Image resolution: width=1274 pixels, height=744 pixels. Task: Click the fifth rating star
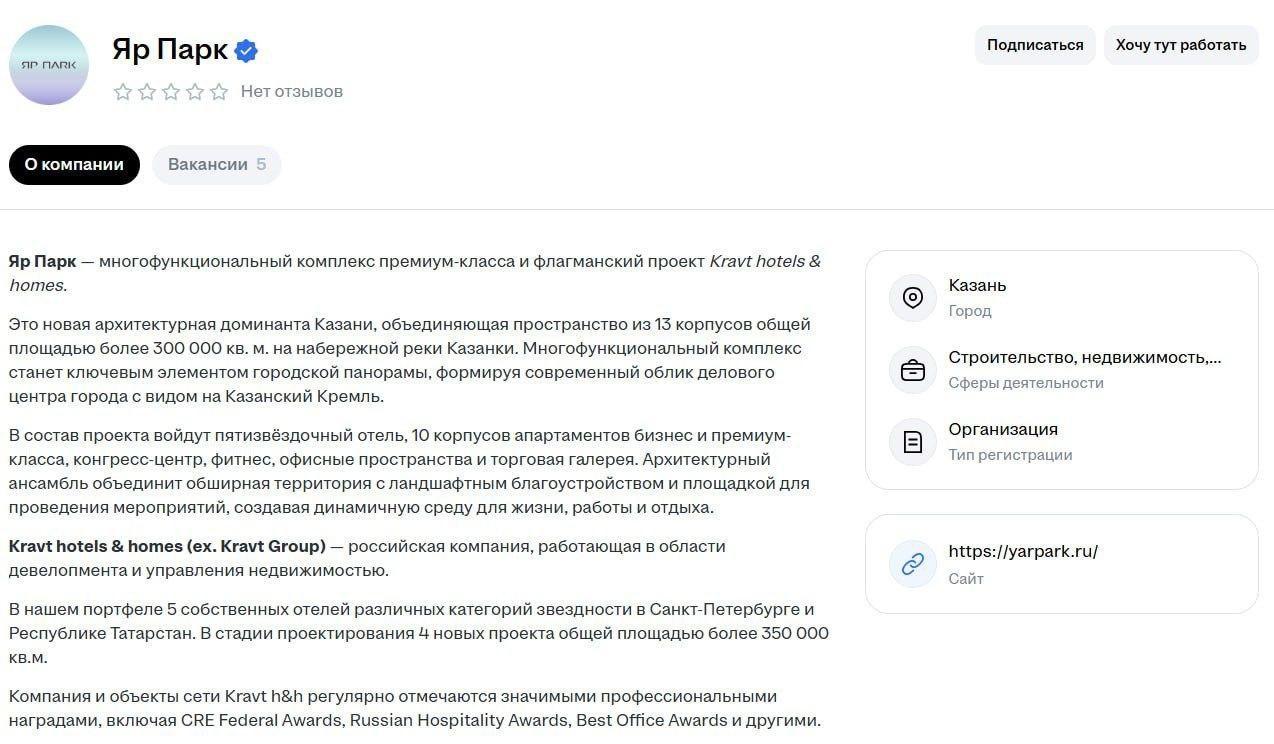click(x=219, y=92)
